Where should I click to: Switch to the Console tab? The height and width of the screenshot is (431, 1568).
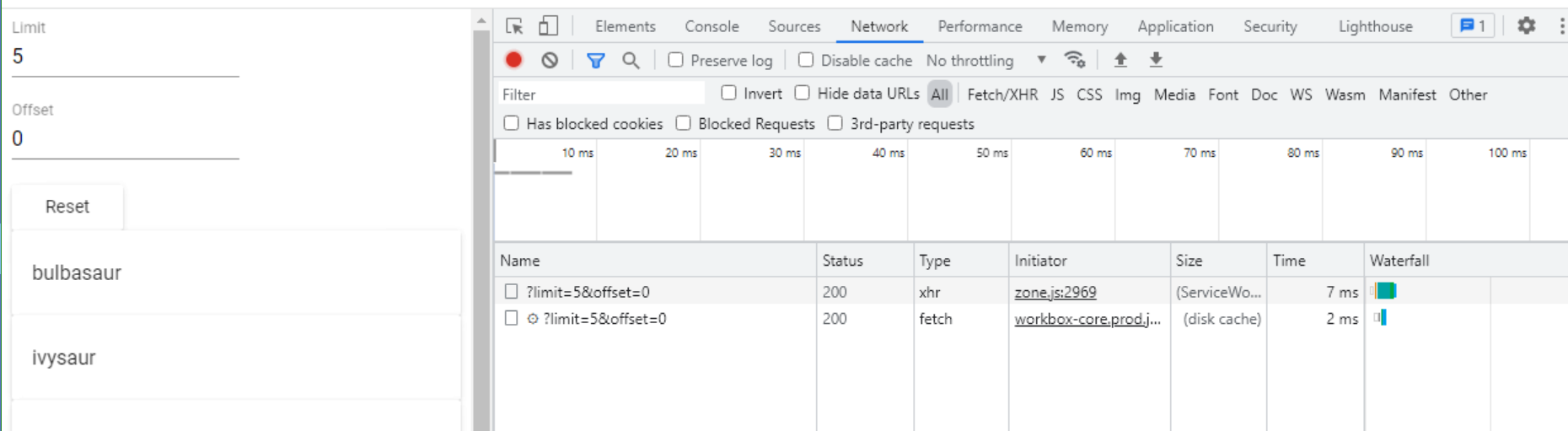tap(712, 26)
